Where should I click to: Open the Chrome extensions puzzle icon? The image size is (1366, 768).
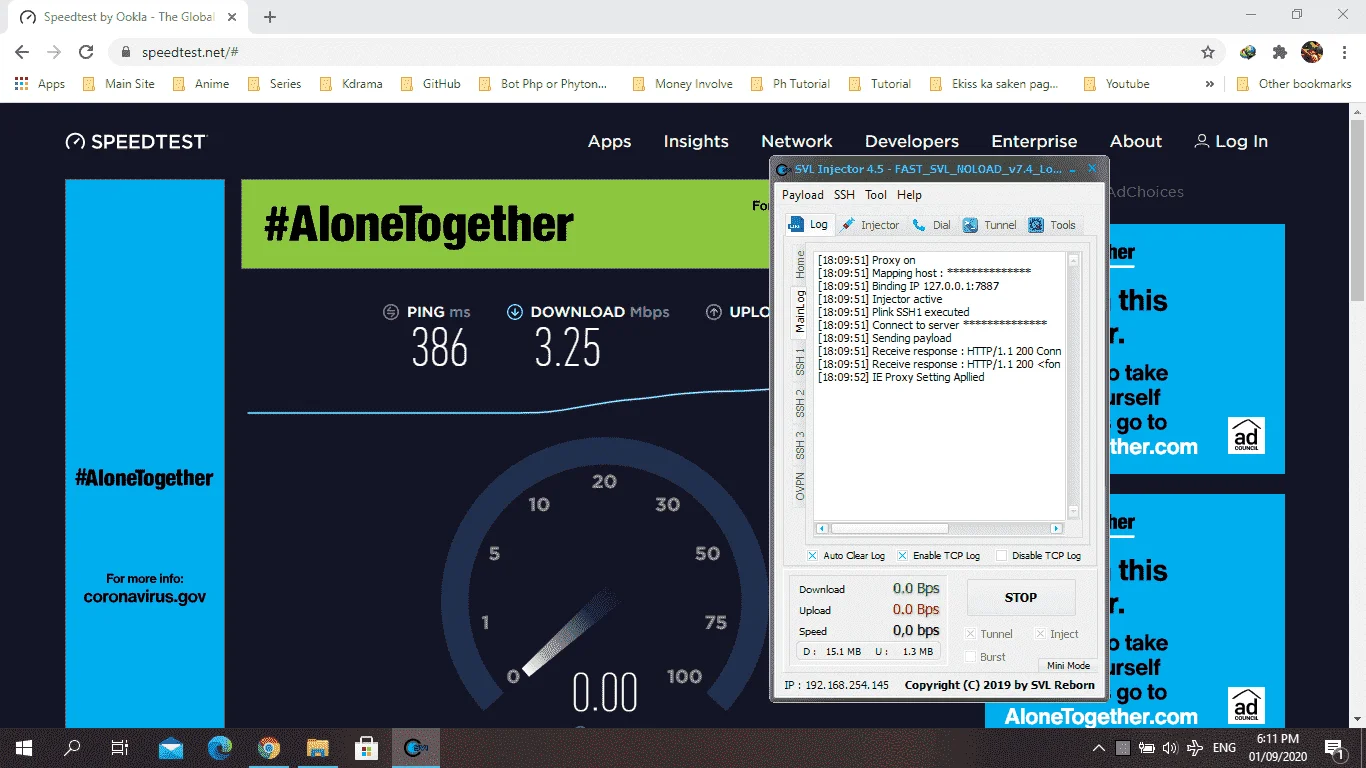[1279, 52]
